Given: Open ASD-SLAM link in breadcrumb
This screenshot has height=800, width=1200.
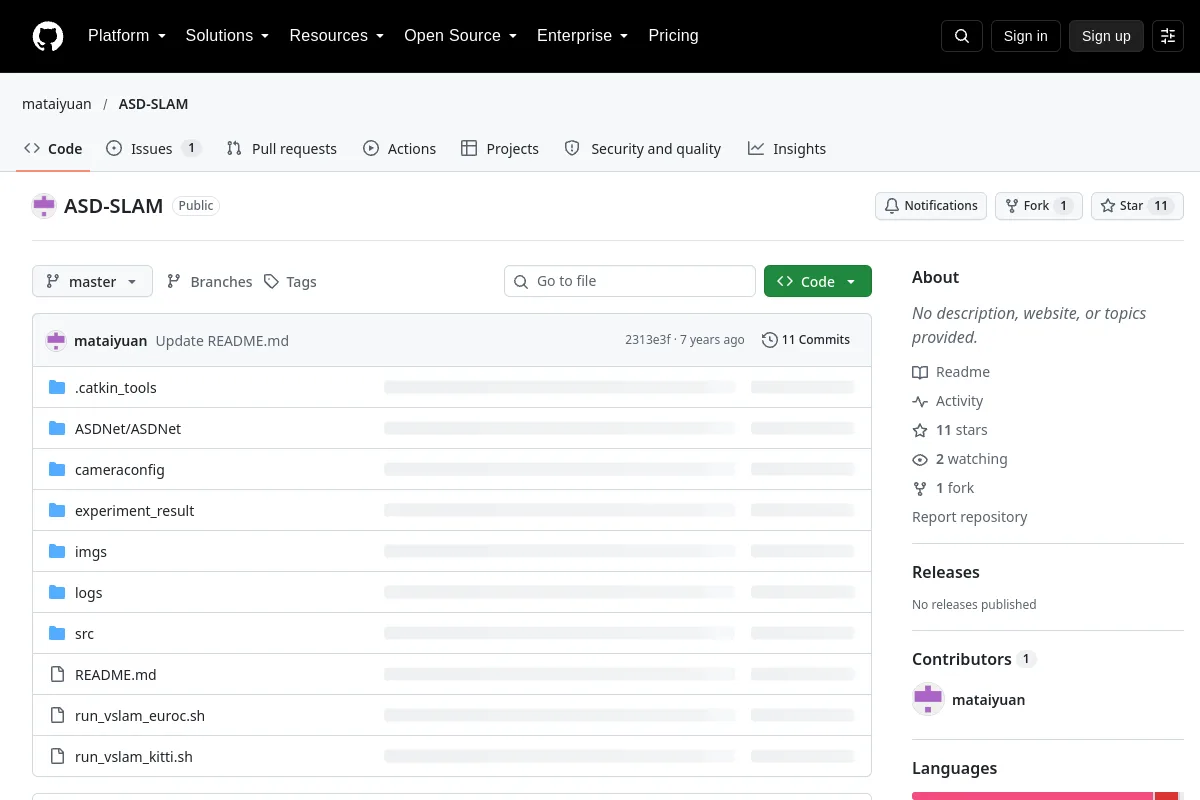Looking at the screenshot, I should point(153,104).
